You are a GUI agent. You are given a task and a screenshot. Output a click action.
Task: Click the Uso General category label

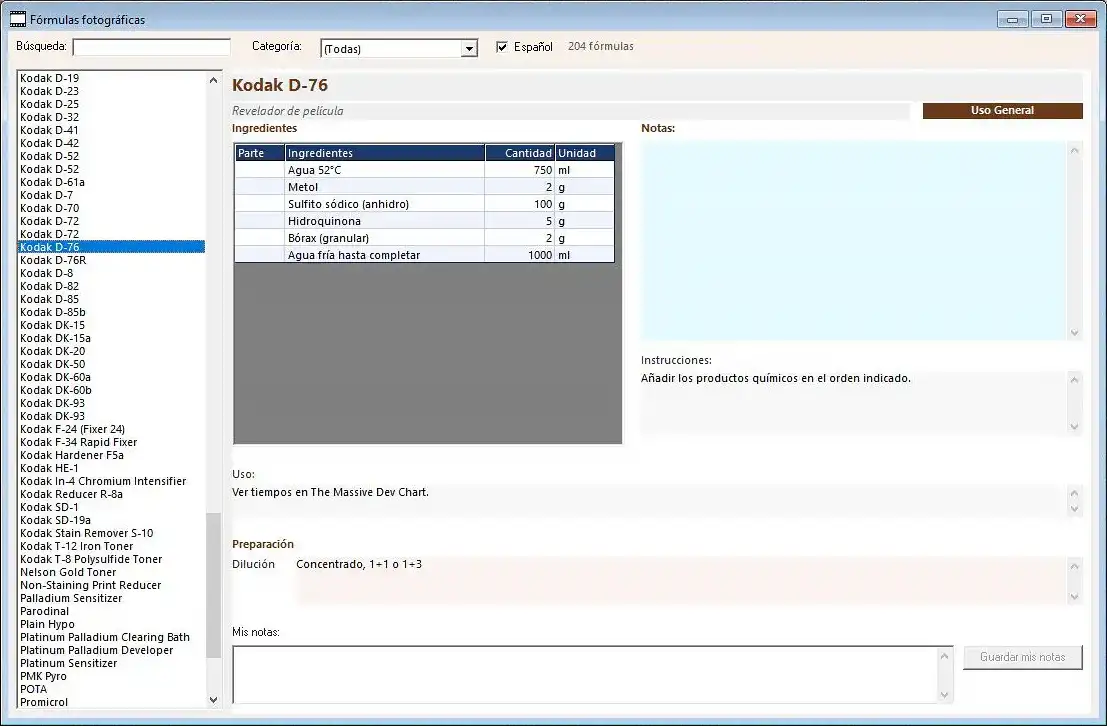1002,110
